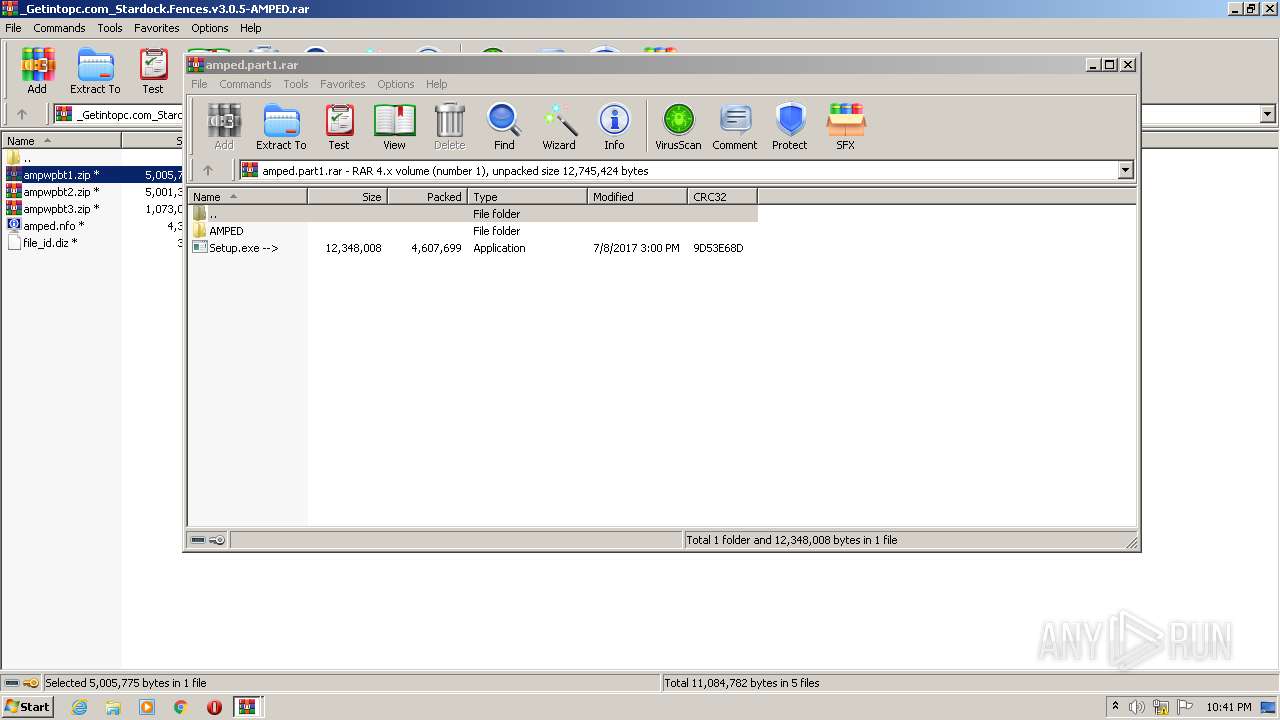Viewport: 1280px width, 720px height.
Task: Click the taskbar clock showing 10:41 PM
Action: [1228, 707]
